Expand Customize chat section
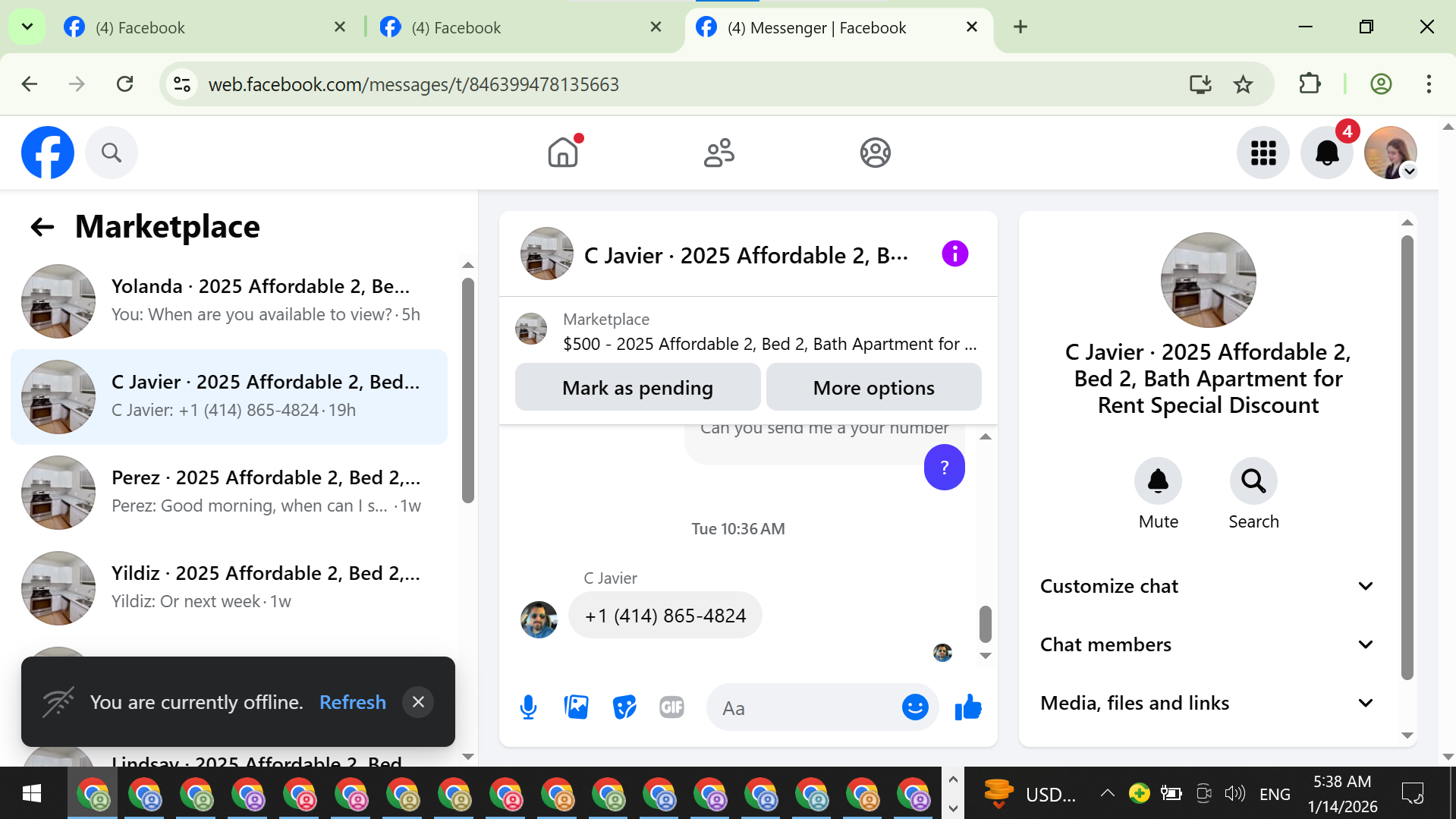Screen dimensions: 1456x819 tap(1207, 586)
